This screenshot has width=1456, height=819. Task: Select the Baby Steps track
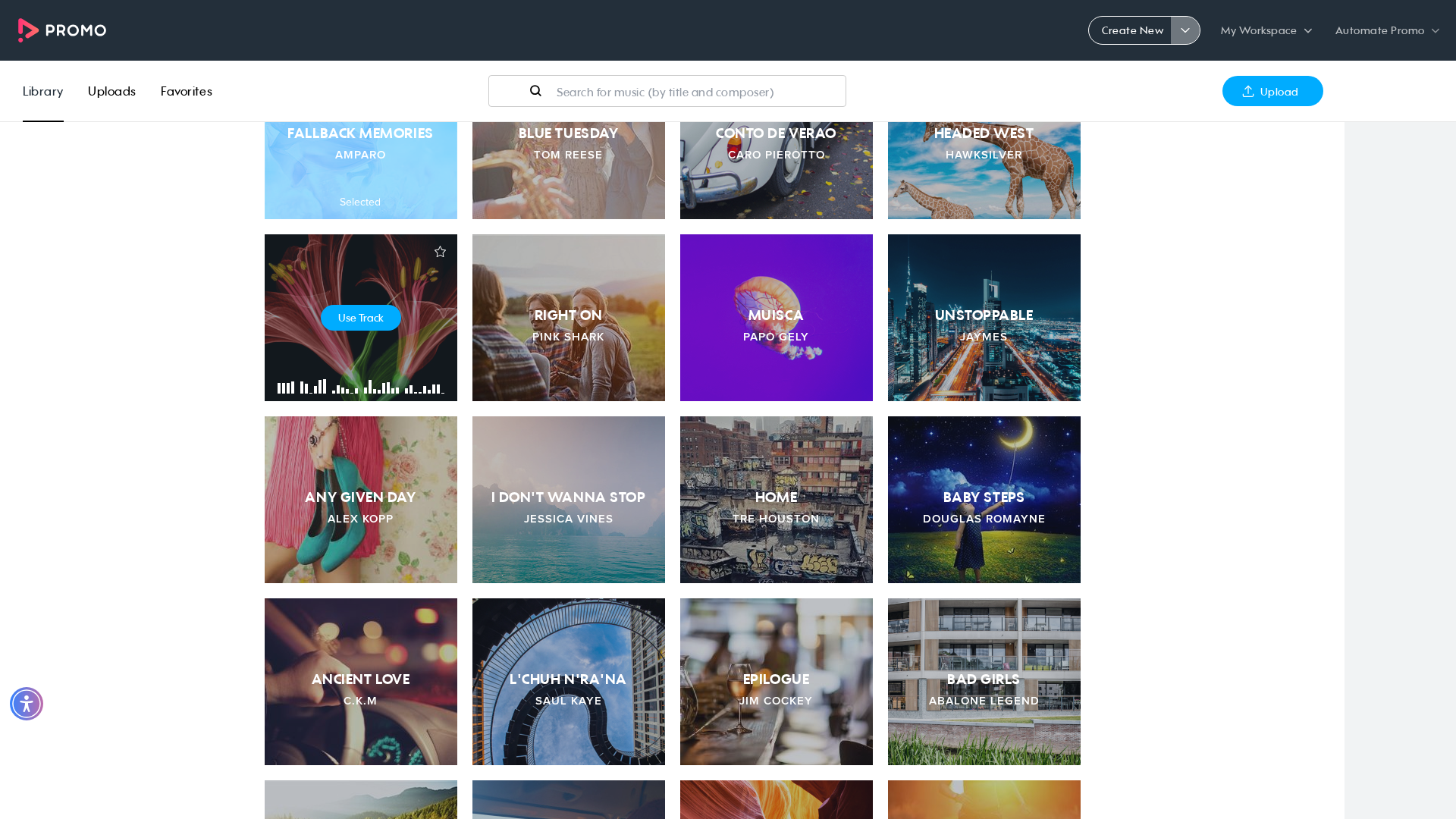coord(984,500)
